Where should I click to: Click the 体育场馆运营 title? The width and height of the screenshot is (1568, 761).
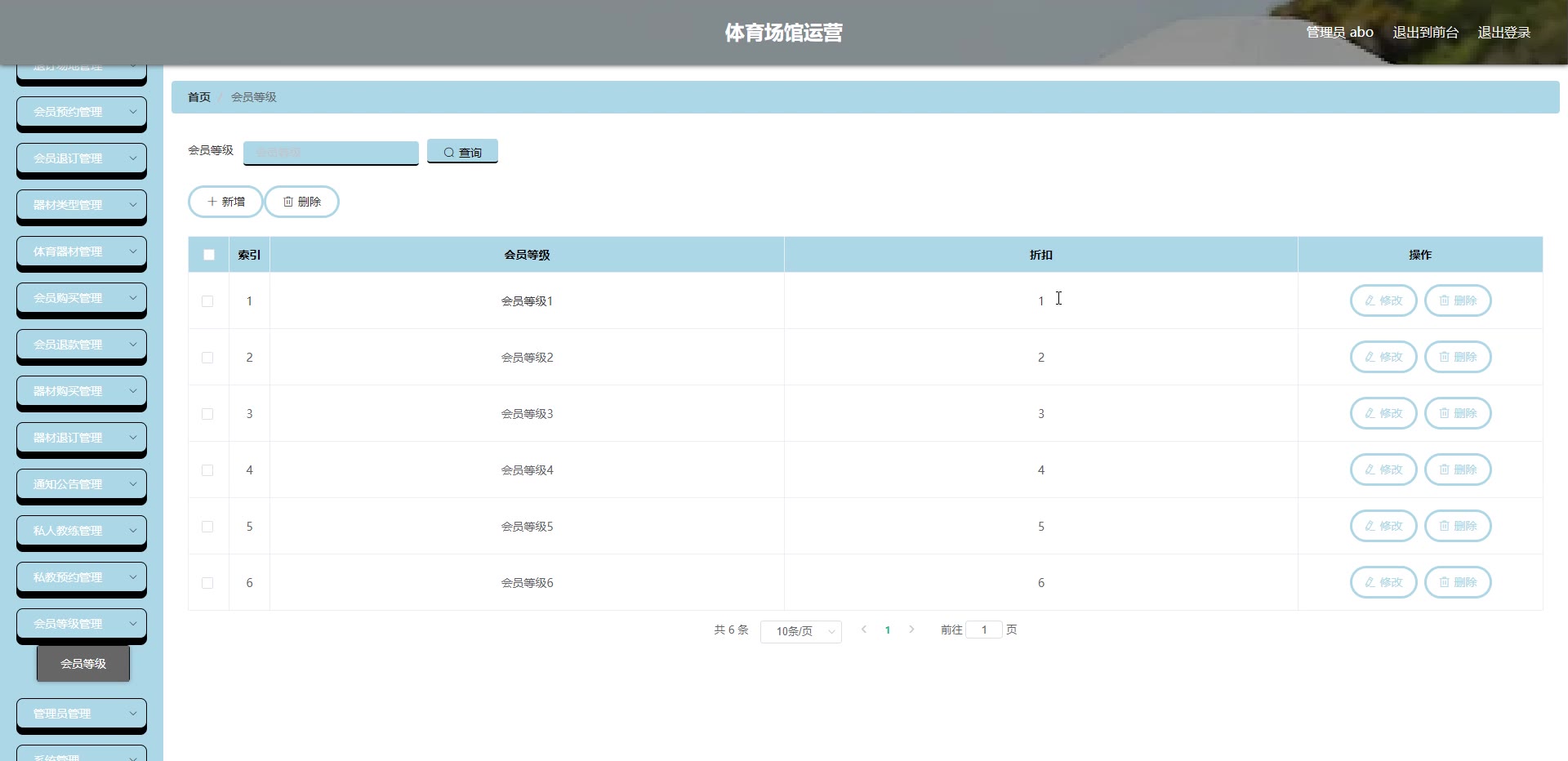point(783,33)
